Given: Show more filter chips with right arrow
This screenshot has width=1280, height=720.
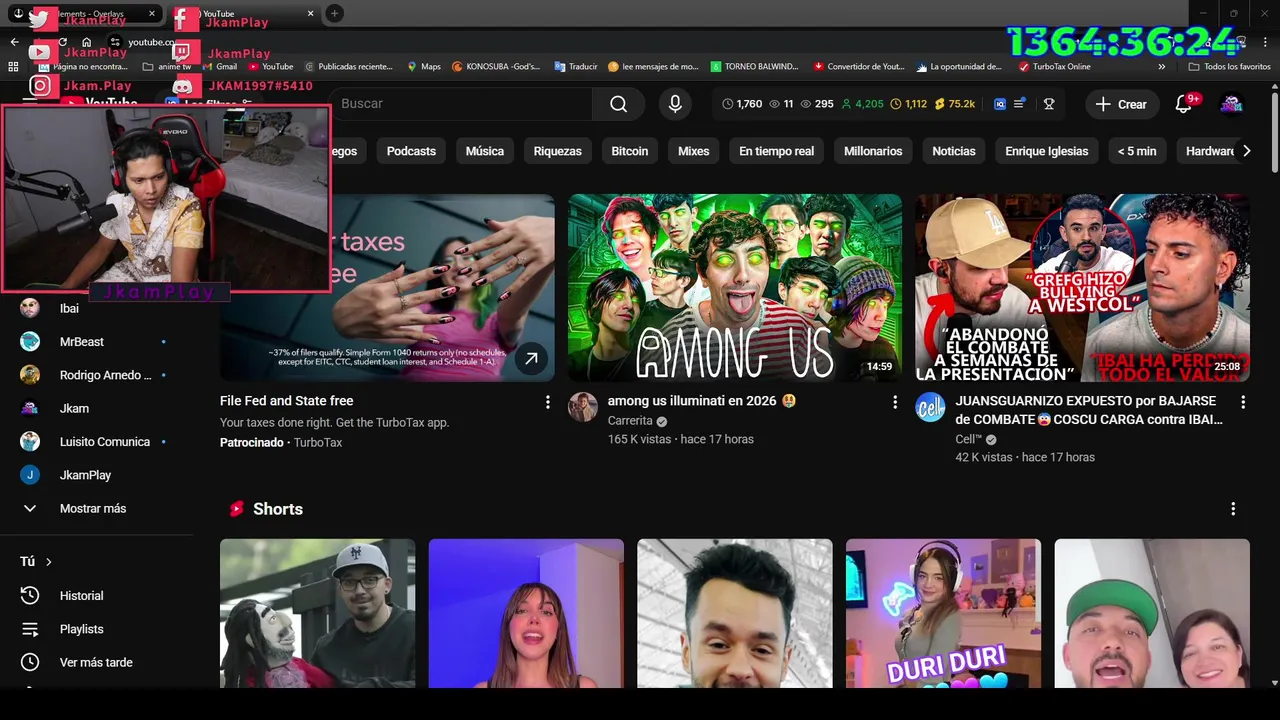Looking at the screenshot, I should [1246, 151].
